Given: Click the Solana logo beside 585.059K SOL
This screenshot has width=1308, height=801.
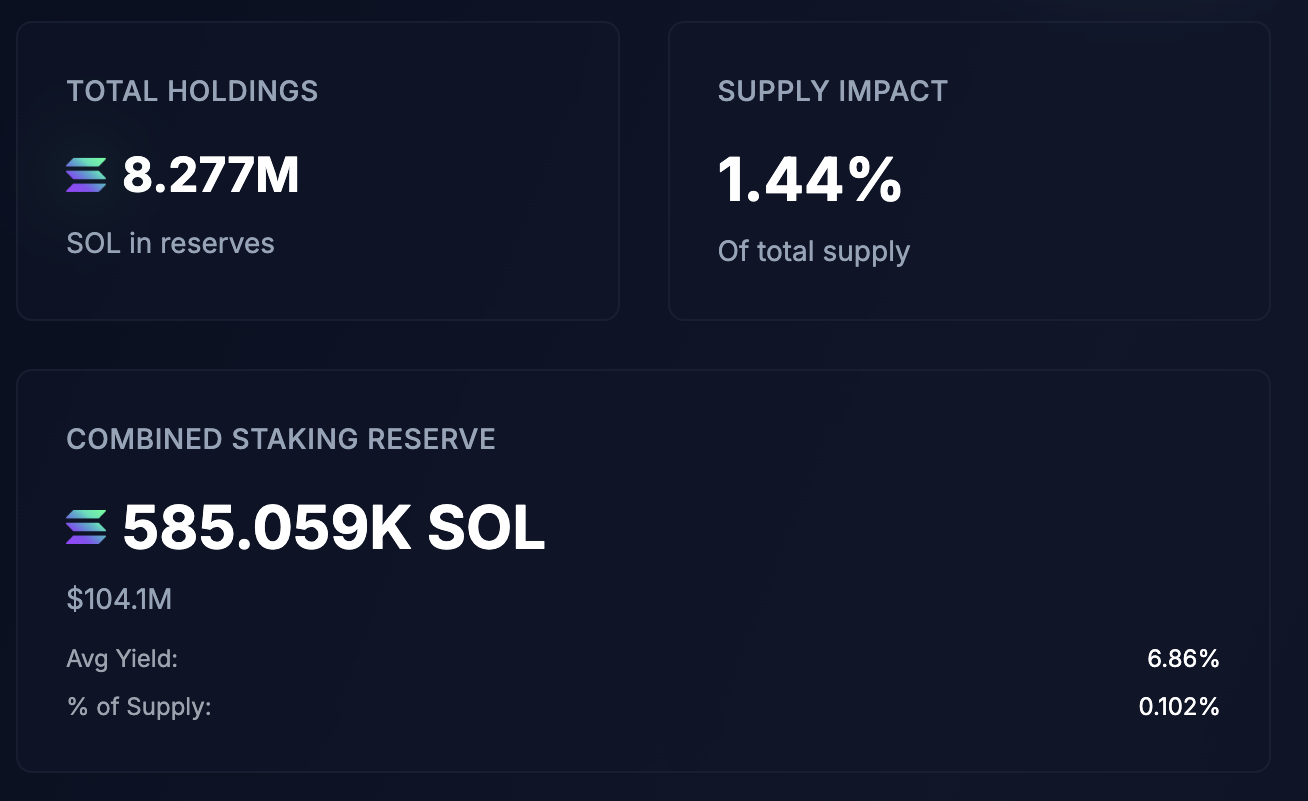Looking at the screenshot, I should [x=86, y=527].
